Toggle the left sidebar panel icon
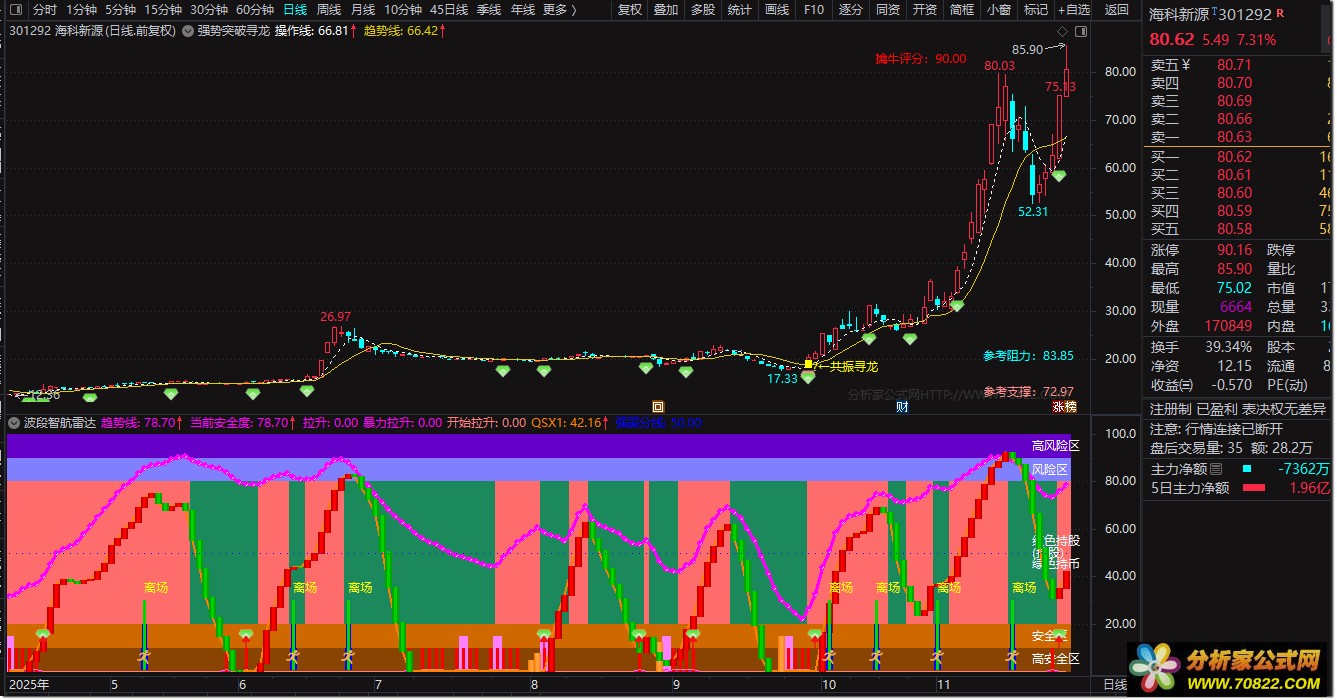The width and height of the screenshot is (1337, 700). pos(18,10)
